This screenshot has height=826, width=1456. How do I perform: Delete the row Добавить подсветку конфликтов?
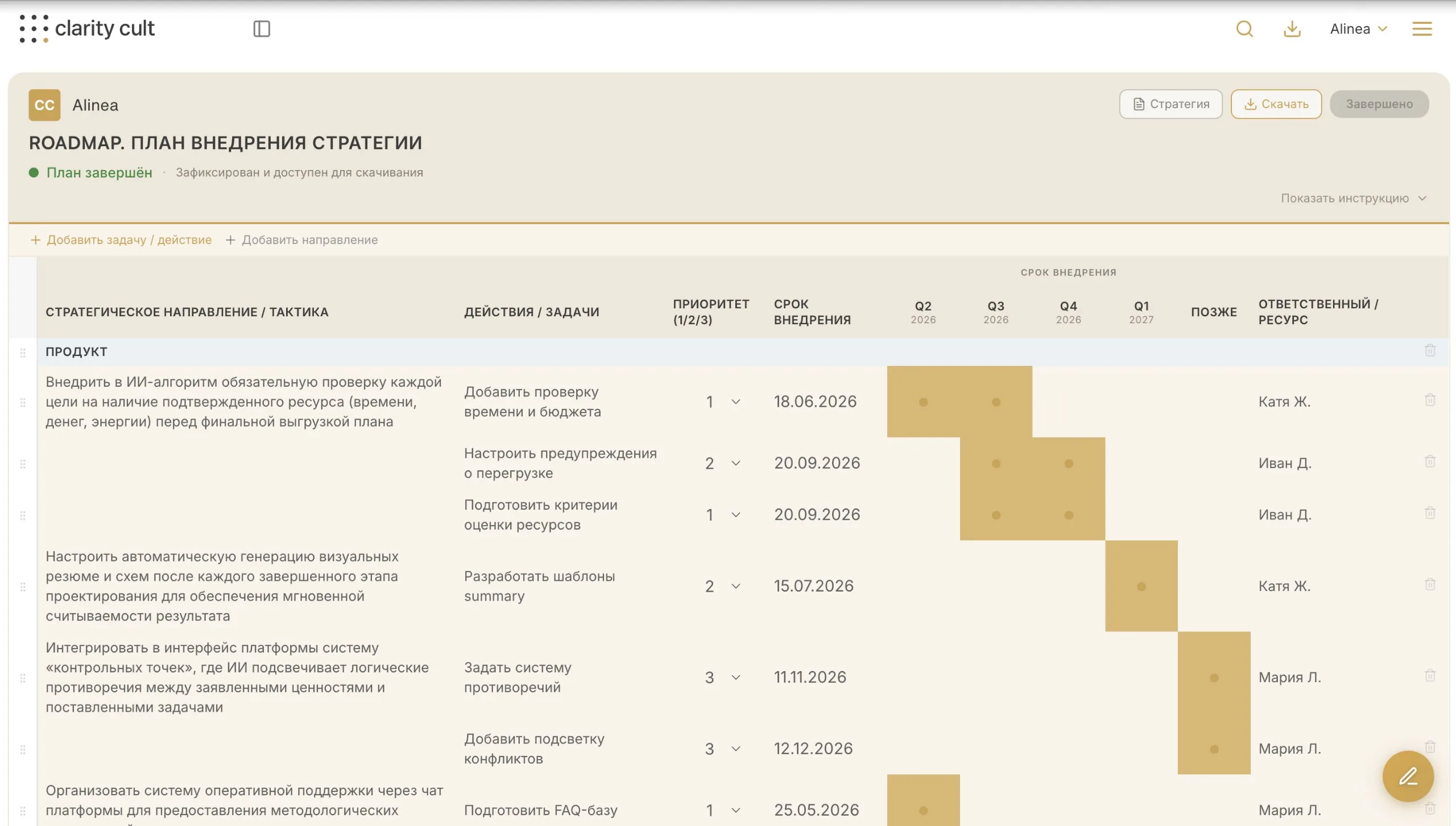pyautogui.click(x=1430, y=747)
